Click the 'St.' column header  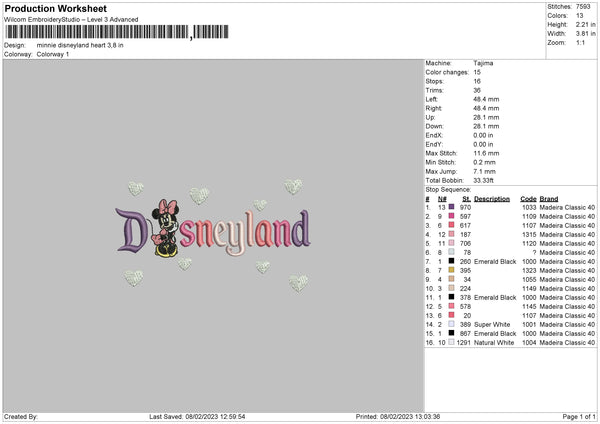[466, 199]
